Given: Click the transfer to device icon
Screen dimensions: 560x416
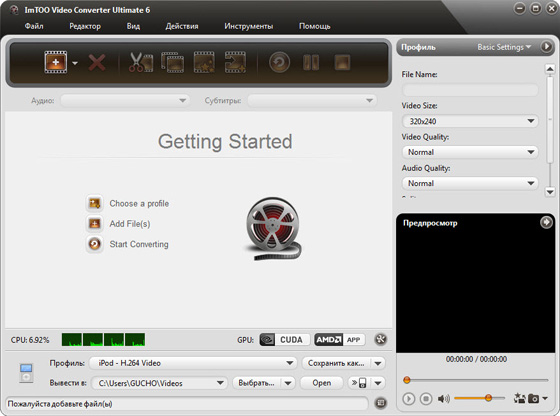Looking at the screenshot, I should coord(359,383).
